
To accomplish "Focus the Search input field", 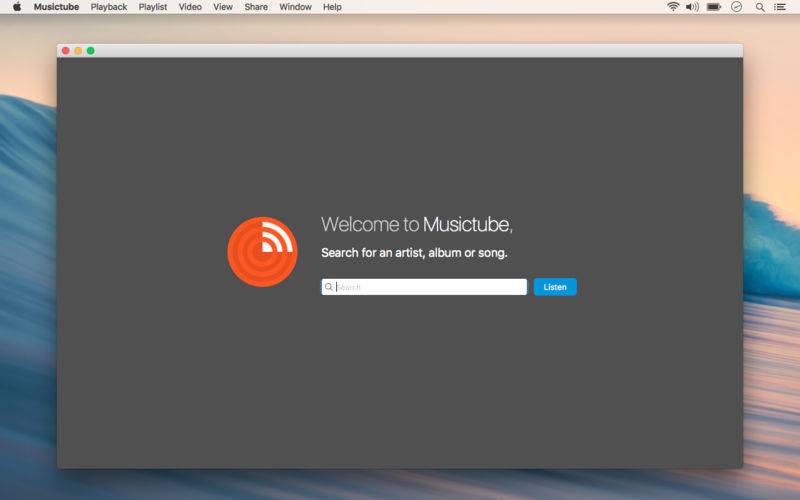I will 424,287.
